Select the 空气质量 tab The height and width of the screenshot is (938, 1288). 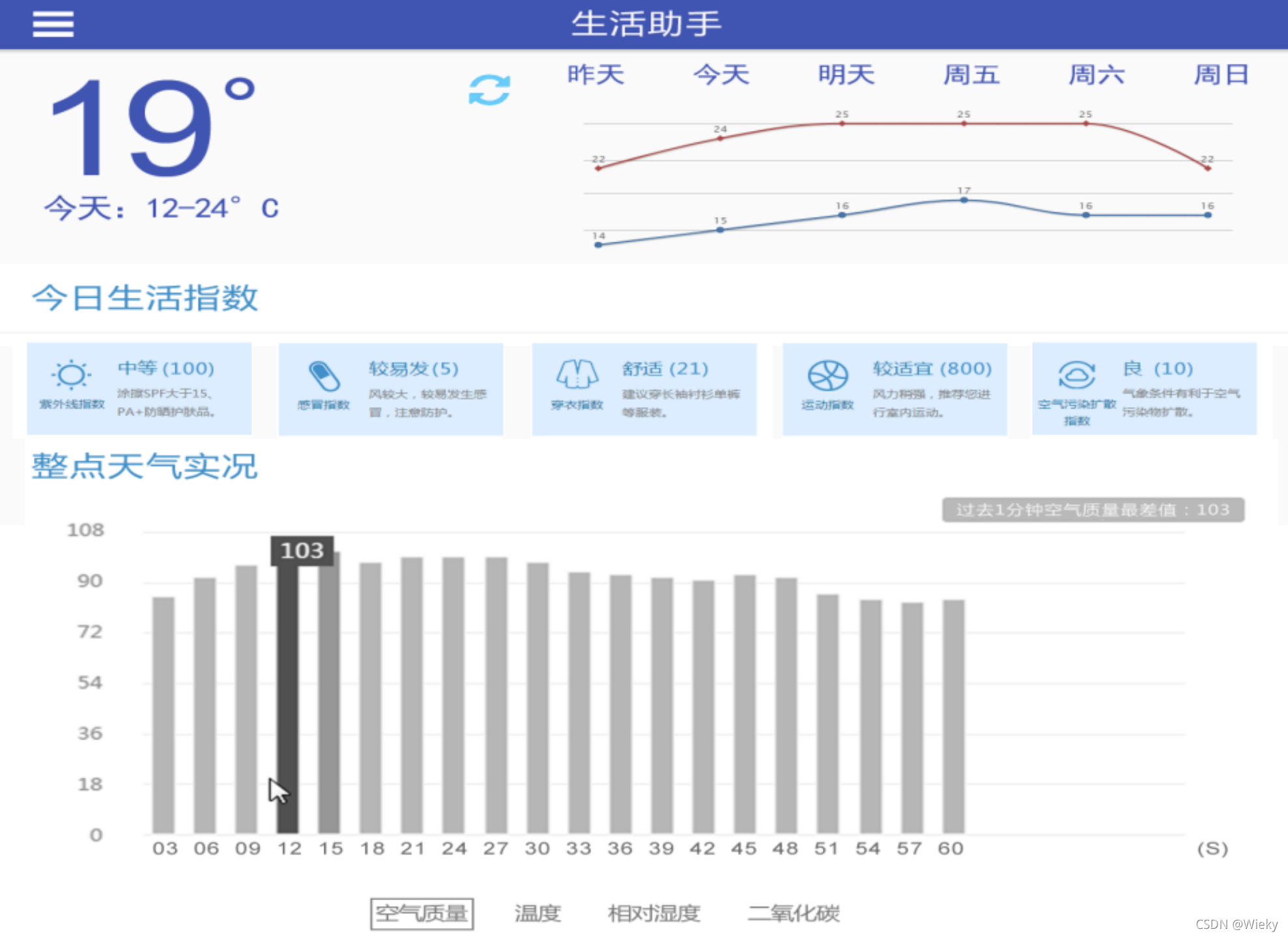422,913
